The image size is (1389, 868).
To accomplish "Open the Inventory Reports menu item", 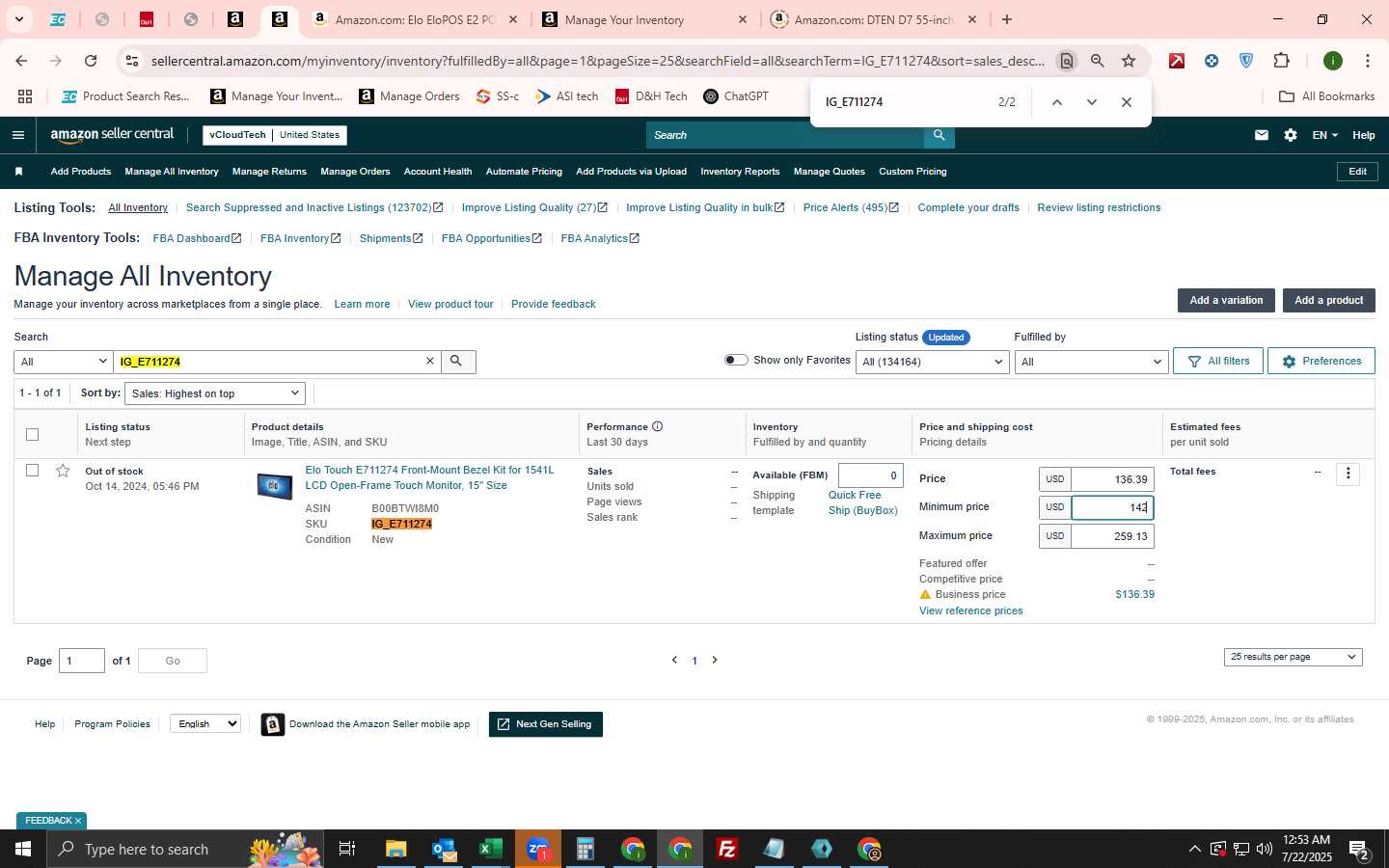I will 740,172.
